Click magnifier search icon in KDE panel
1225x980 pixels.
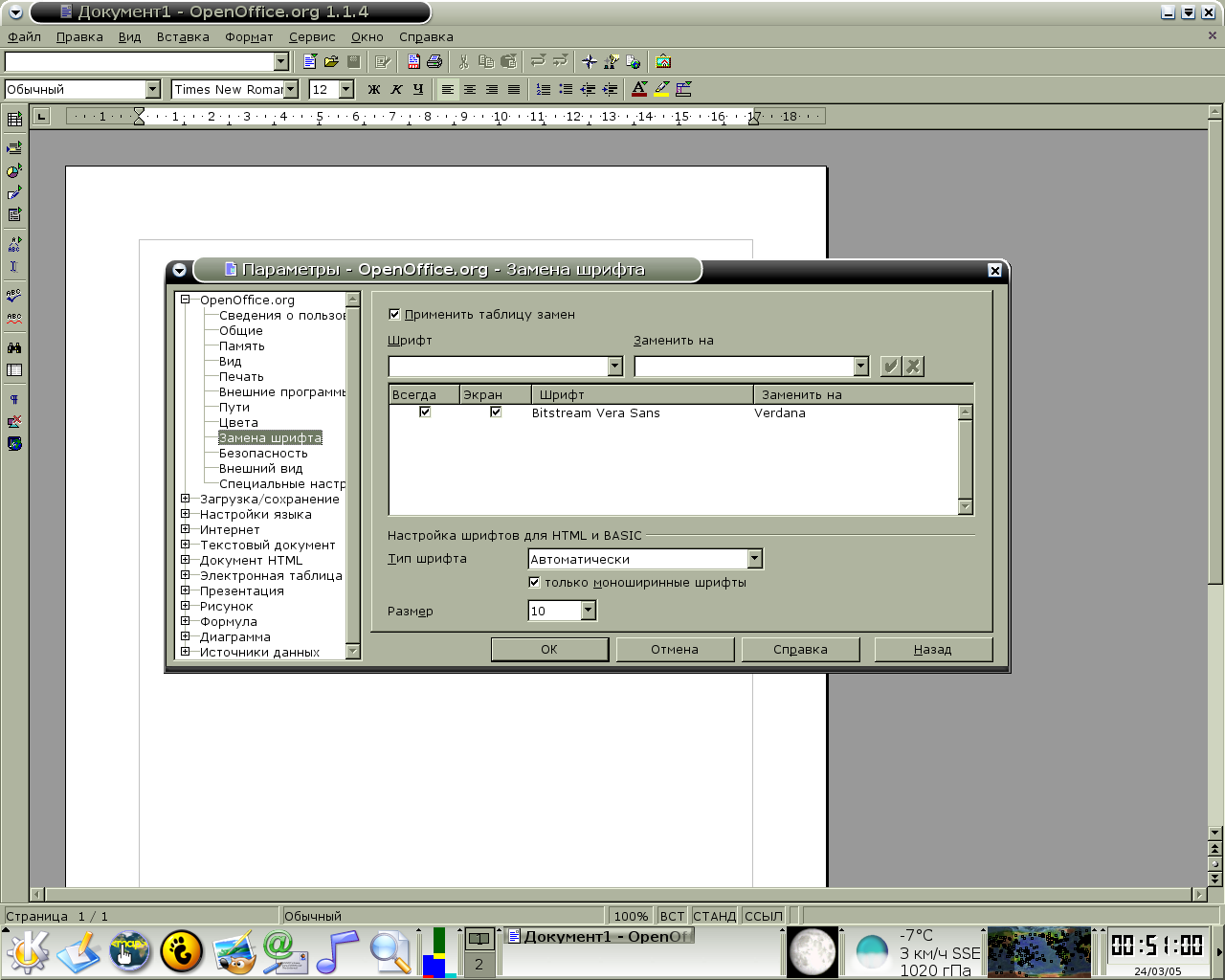[390, 951]
